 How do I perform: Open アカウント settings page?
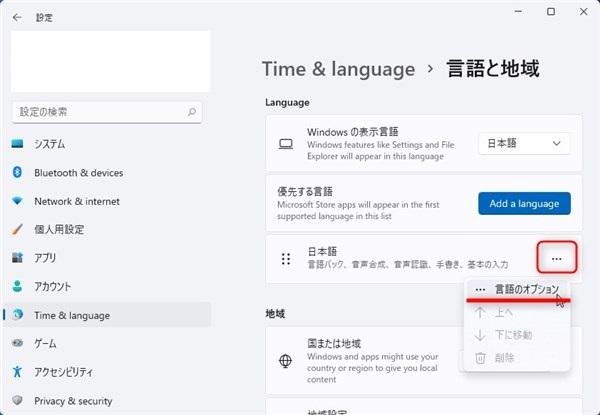click(107, 286)
